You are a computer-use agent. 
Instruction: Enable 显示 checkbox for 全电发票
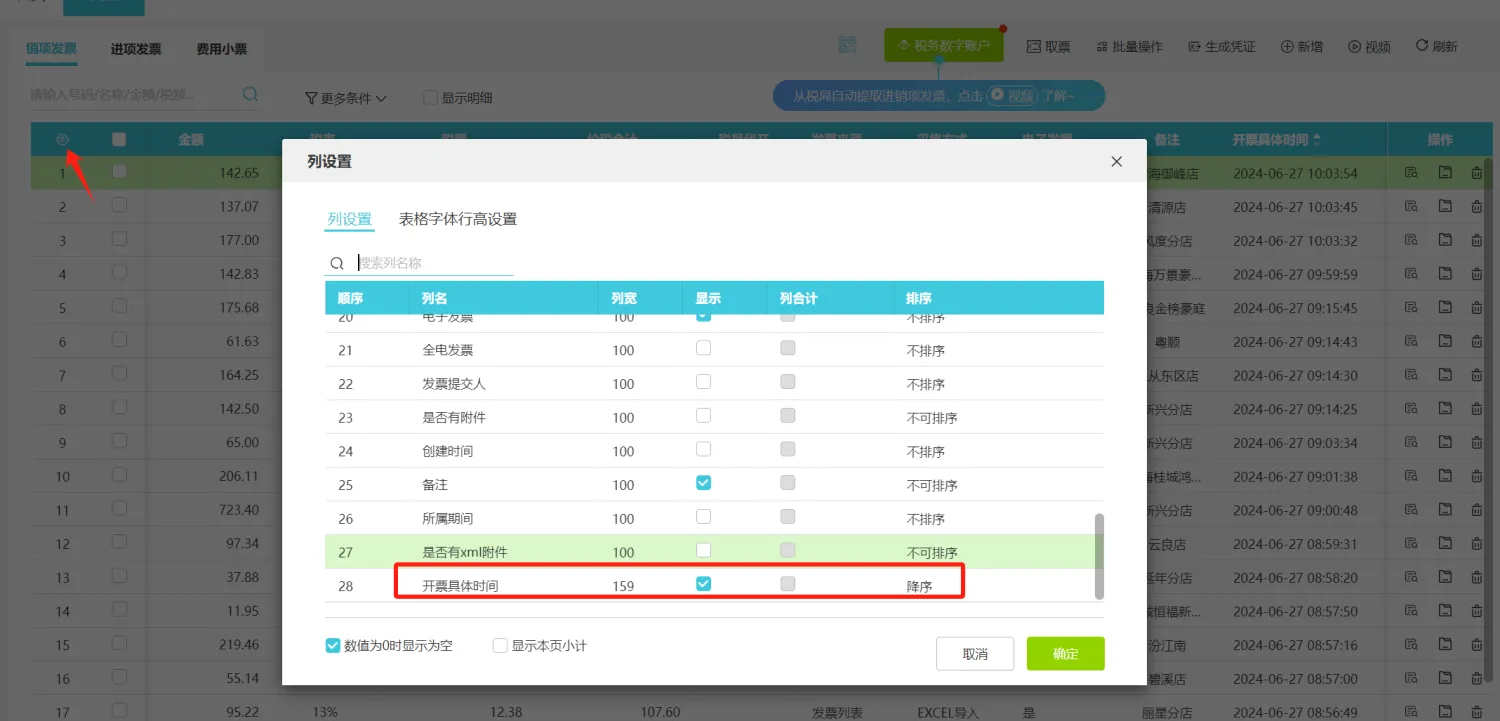(x=703, y=348)
